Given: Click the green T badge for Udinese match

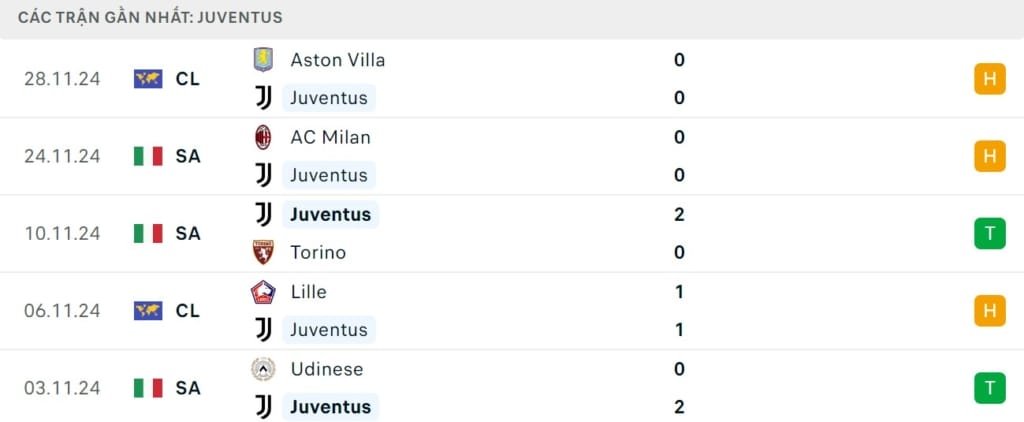Looking at the screenshot, I should 989,388.
